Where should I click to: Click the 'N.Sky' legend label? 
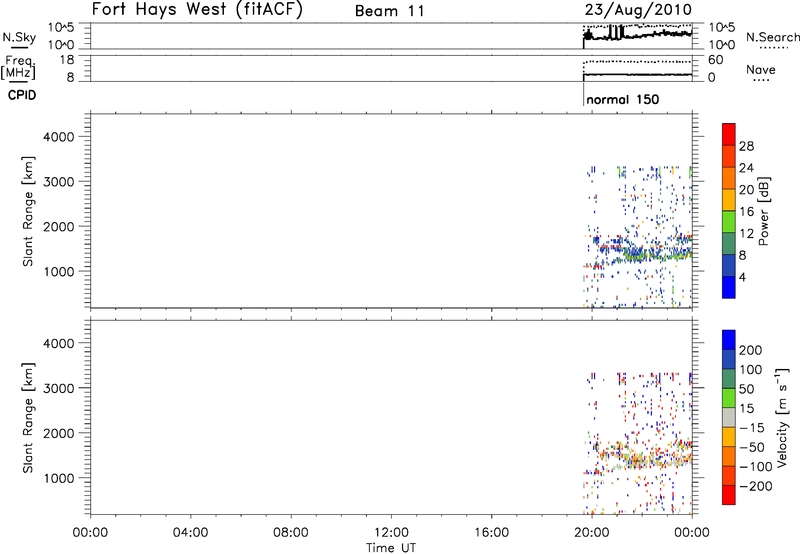click(x=19, y=37)
